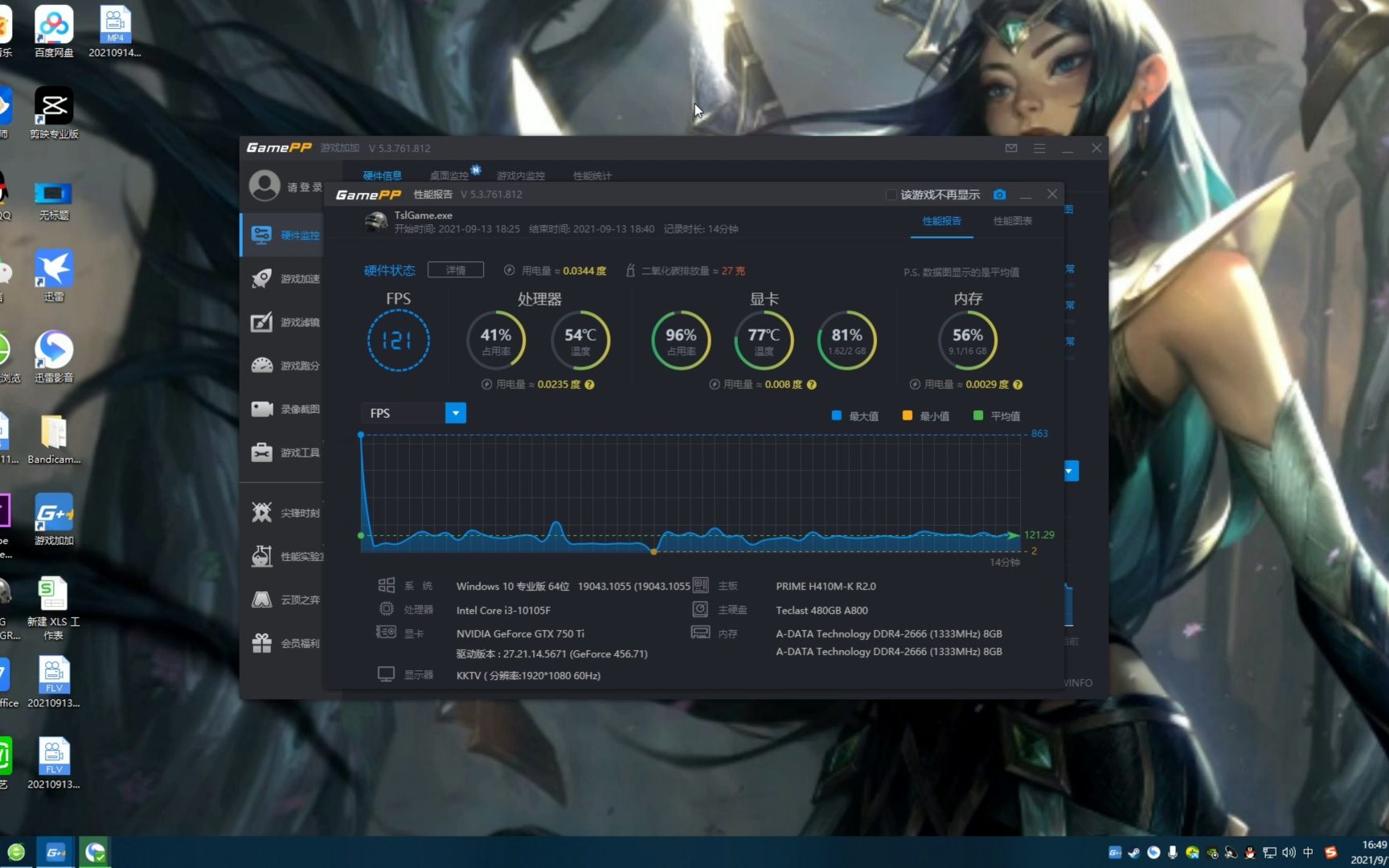
Task: Select 硬件信息 tab in main window
Action: click(x=382, y=175)
